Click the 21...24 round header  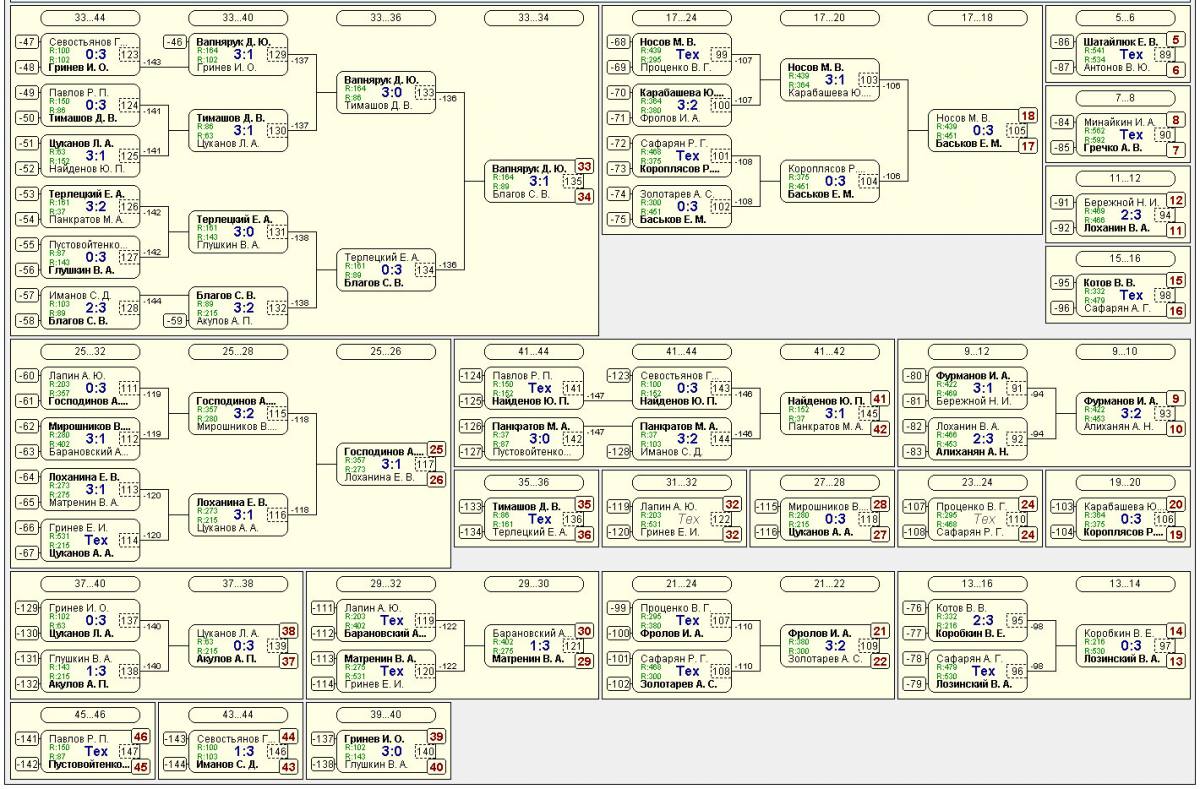[x=682, y=584]
